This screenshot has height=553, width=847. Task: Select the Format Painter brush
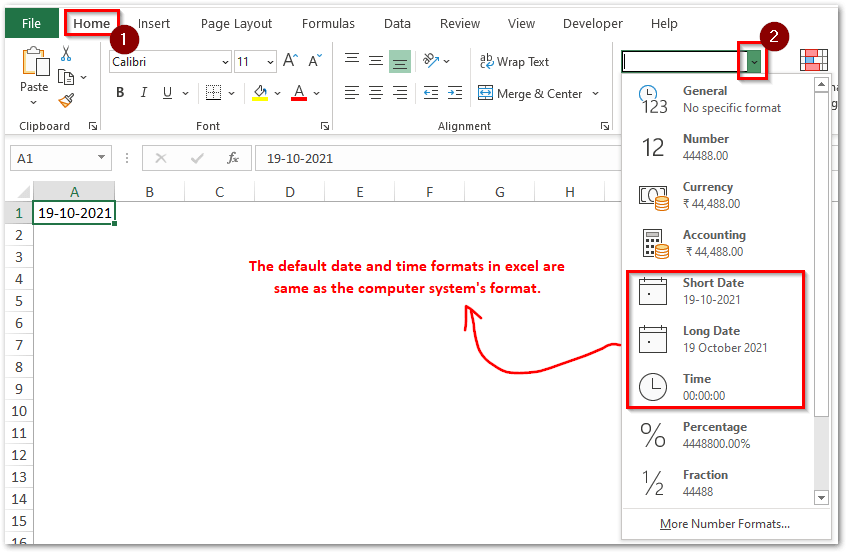tap(66, 100)
